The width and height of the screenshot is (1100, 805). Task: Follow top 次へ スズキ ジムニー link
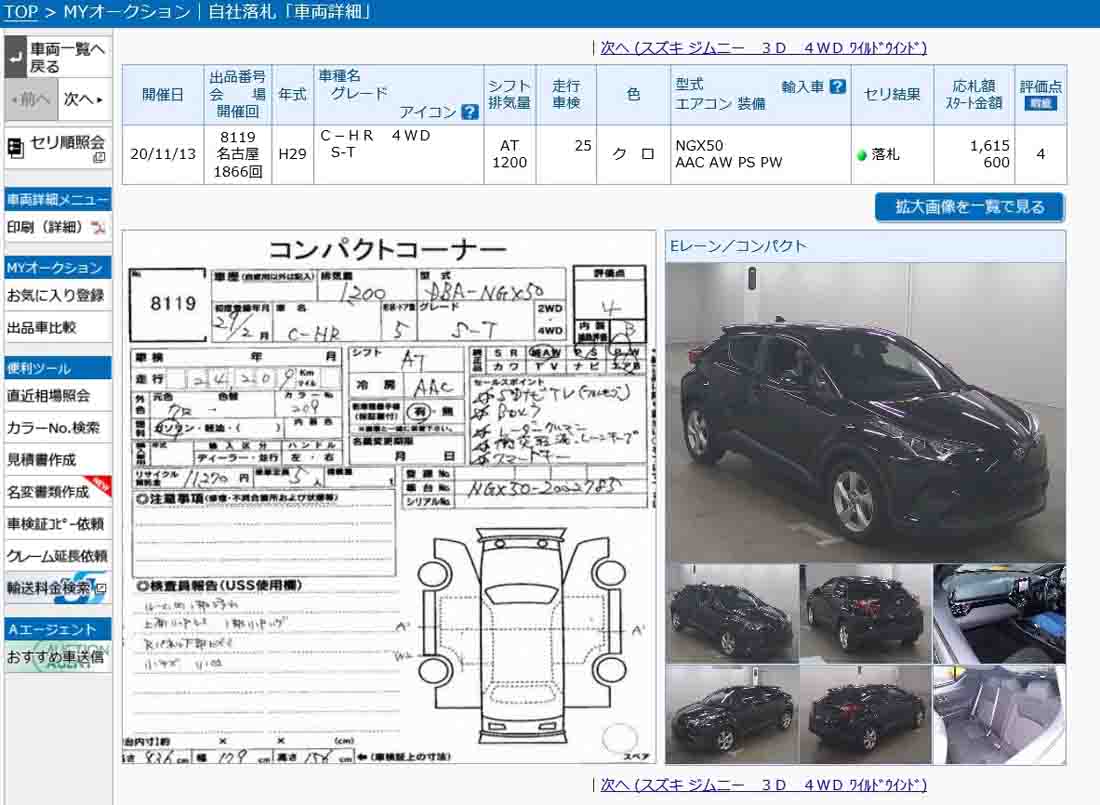pyautogui.click(x=763, y=47)
